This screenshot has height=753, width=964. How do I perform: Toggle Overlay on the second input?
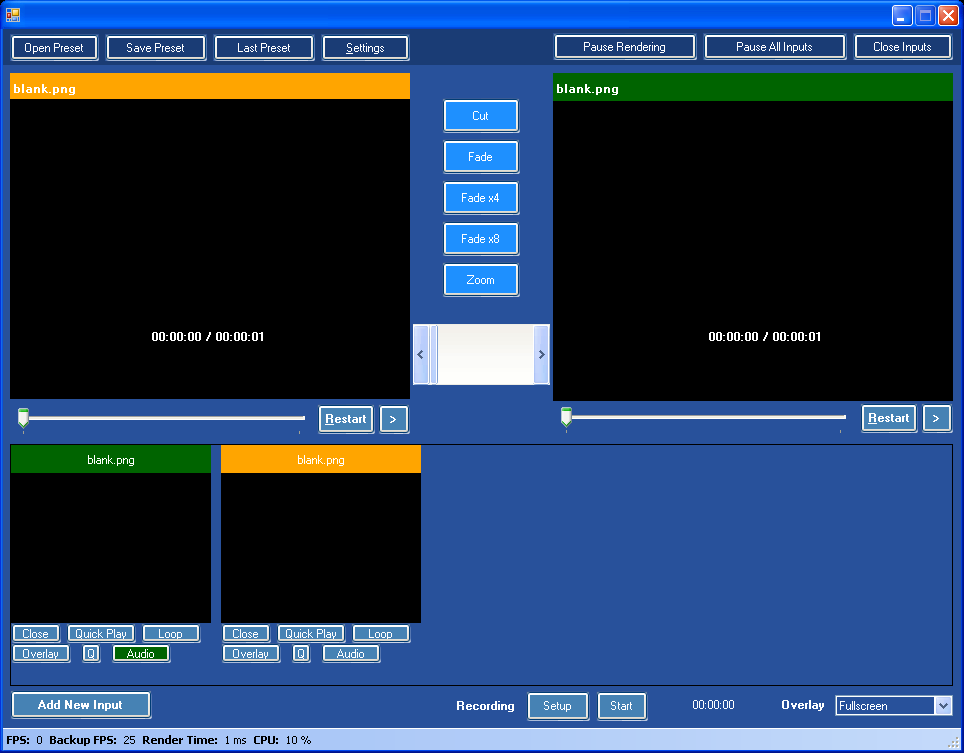pos(251,653)
